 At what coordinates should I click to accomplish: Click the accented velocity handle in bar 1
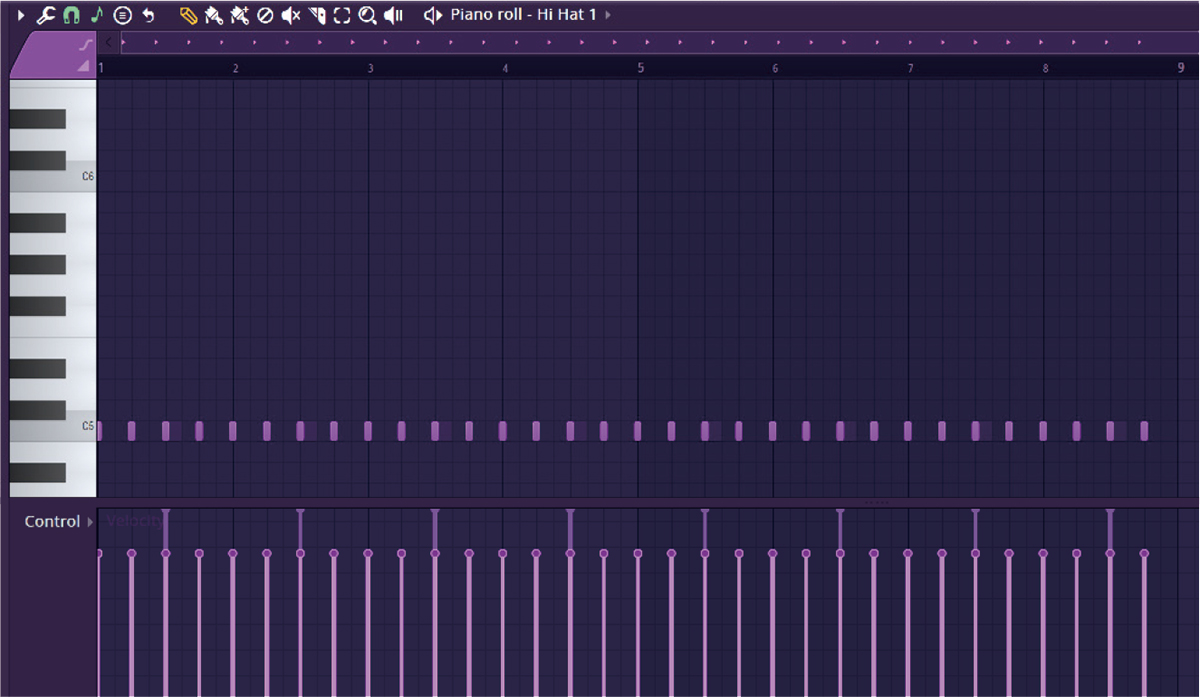click(x=165, y=512)
